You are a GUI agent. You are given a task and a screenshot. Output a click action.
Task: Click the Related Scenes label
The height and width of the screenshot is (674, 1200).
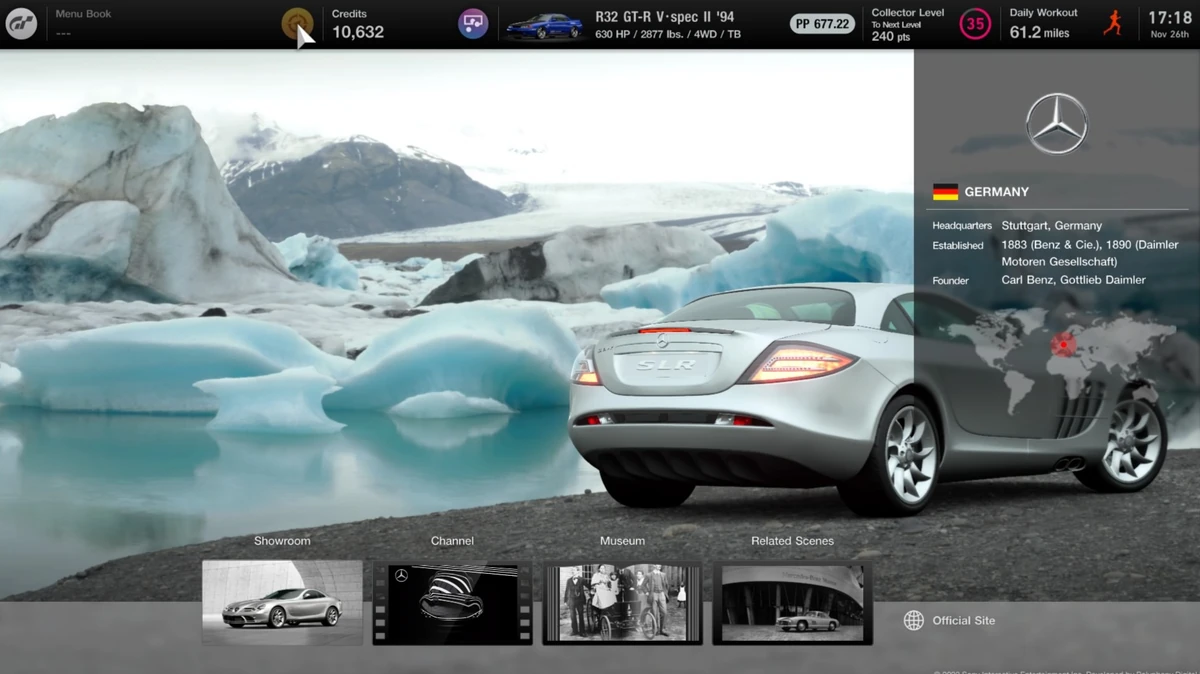[x=792, y=541]
